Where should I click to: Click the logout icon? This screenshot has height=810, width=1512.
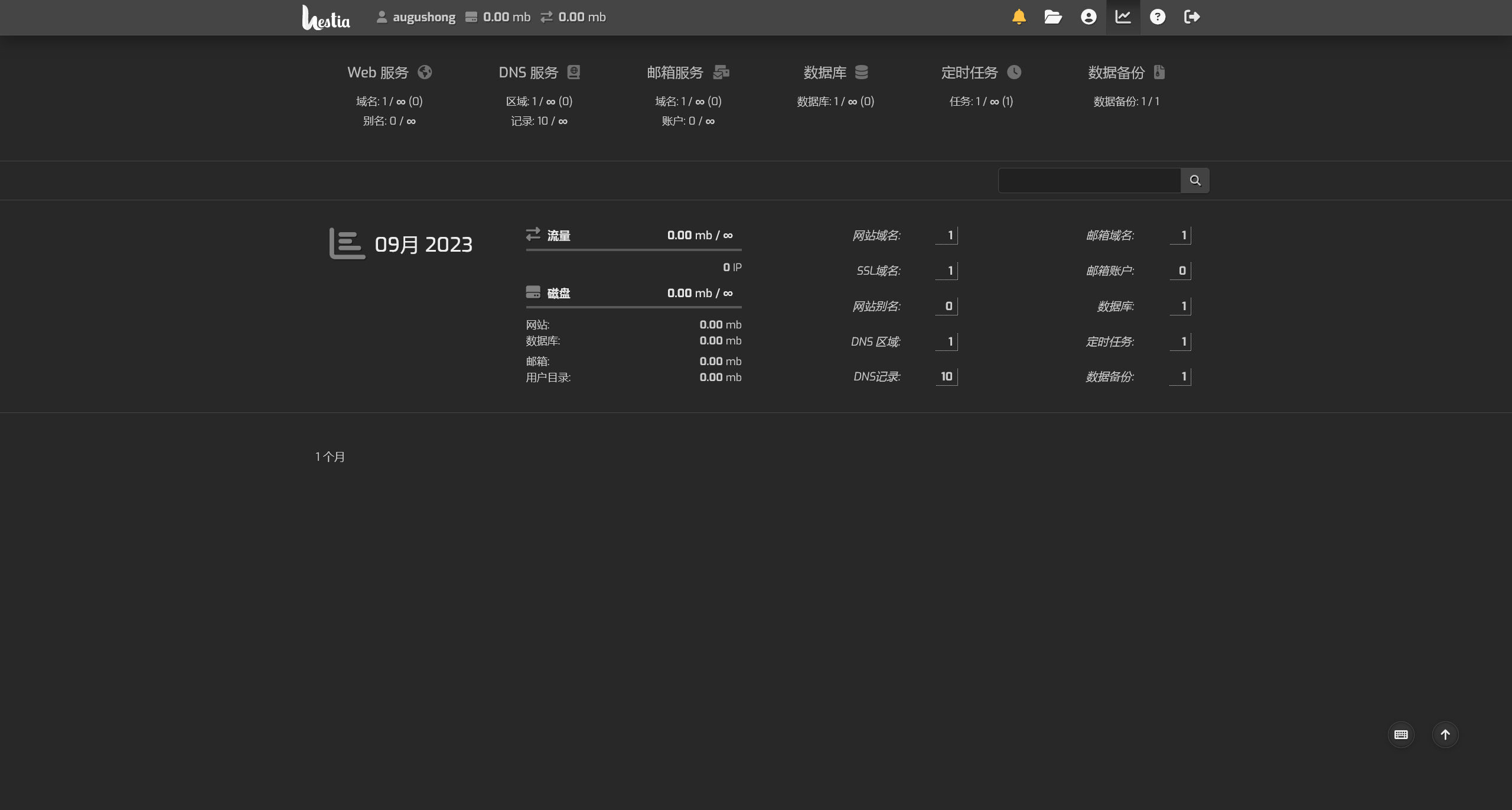[x=1192, y=17]
